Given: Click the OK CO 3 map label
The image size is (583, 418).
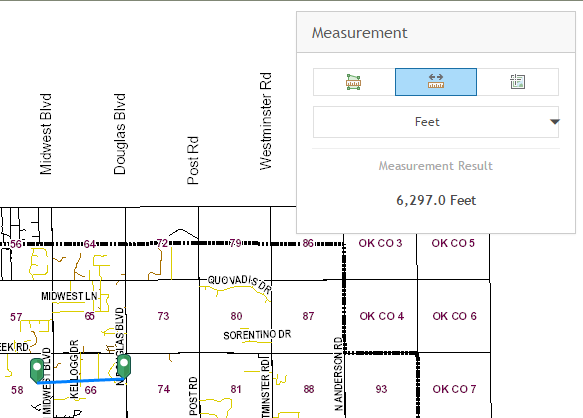Looking at the screenshot, I should 380,243.
